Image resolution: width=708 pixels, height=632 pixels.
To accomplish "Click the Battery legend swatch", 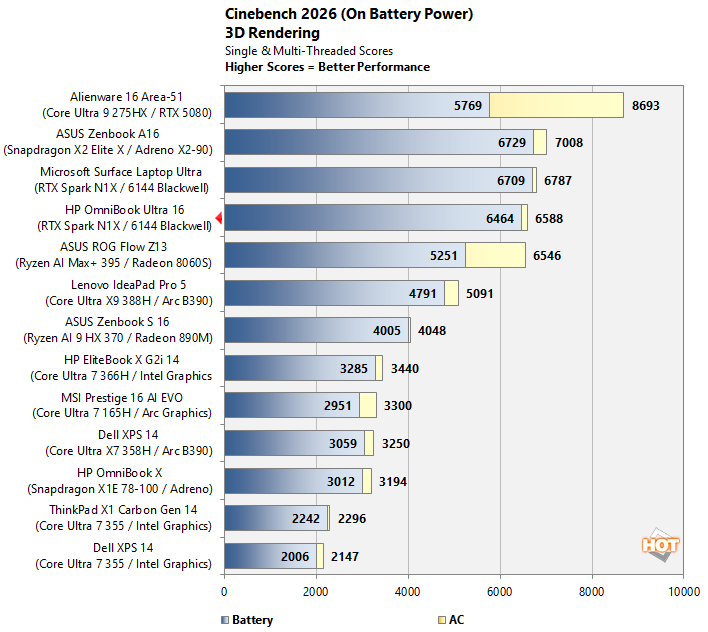I will (225, 620).
